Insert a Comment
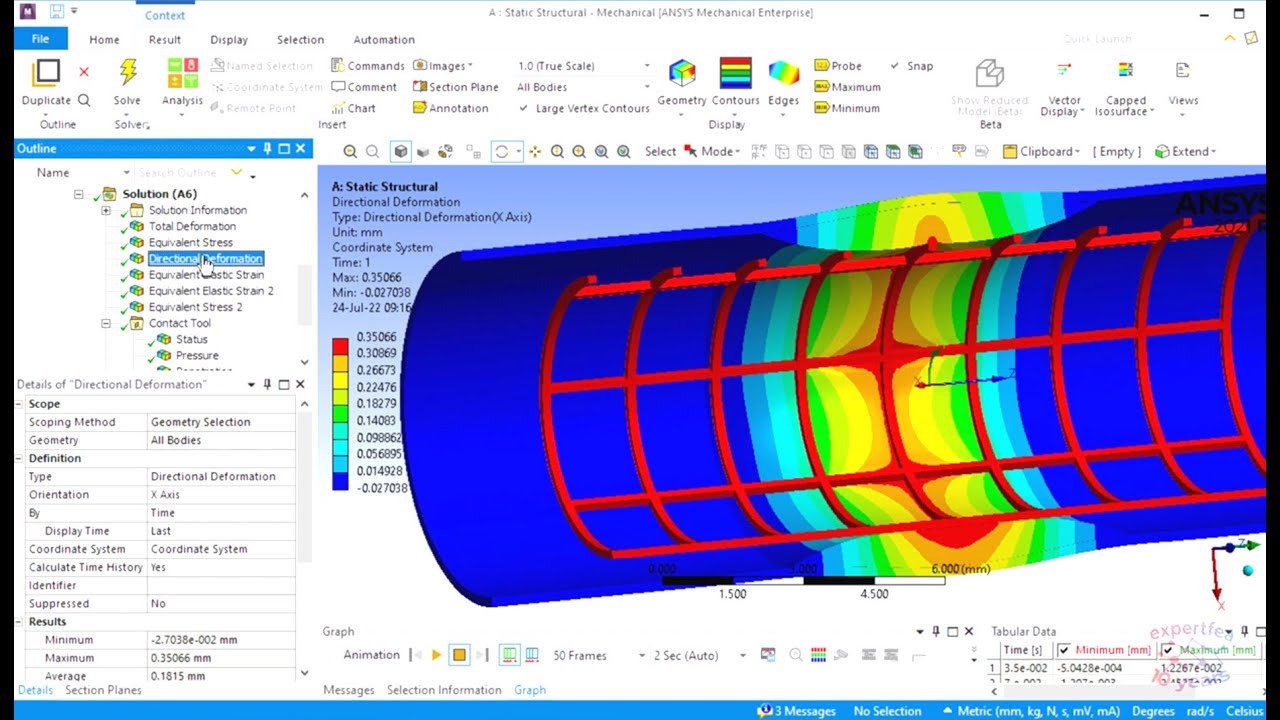This screenshot has height=720, width=1280. click(x=363, y=87)
